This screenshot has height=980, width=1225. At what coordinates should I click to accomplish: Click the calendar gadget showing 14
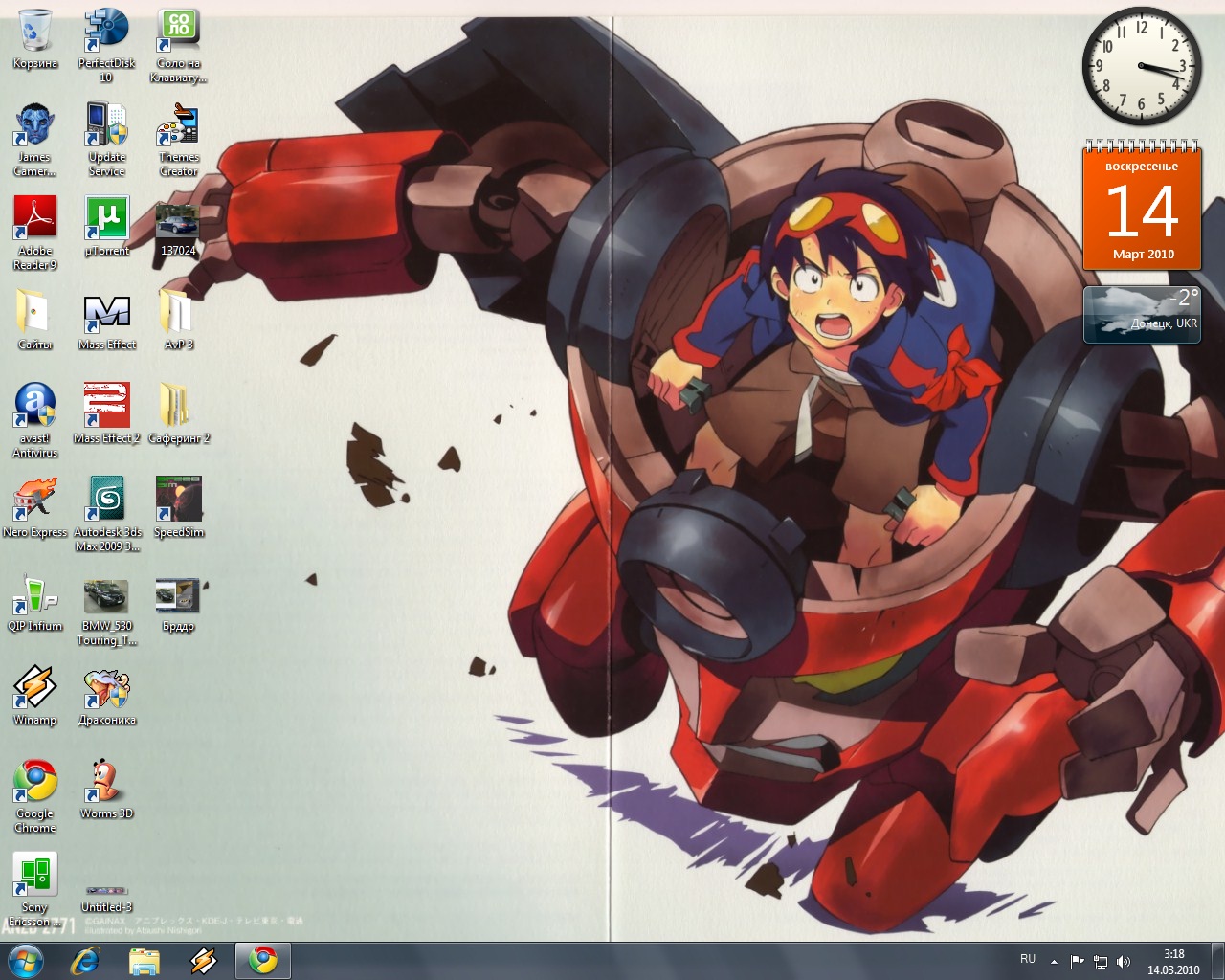(x=1142, y=206)
